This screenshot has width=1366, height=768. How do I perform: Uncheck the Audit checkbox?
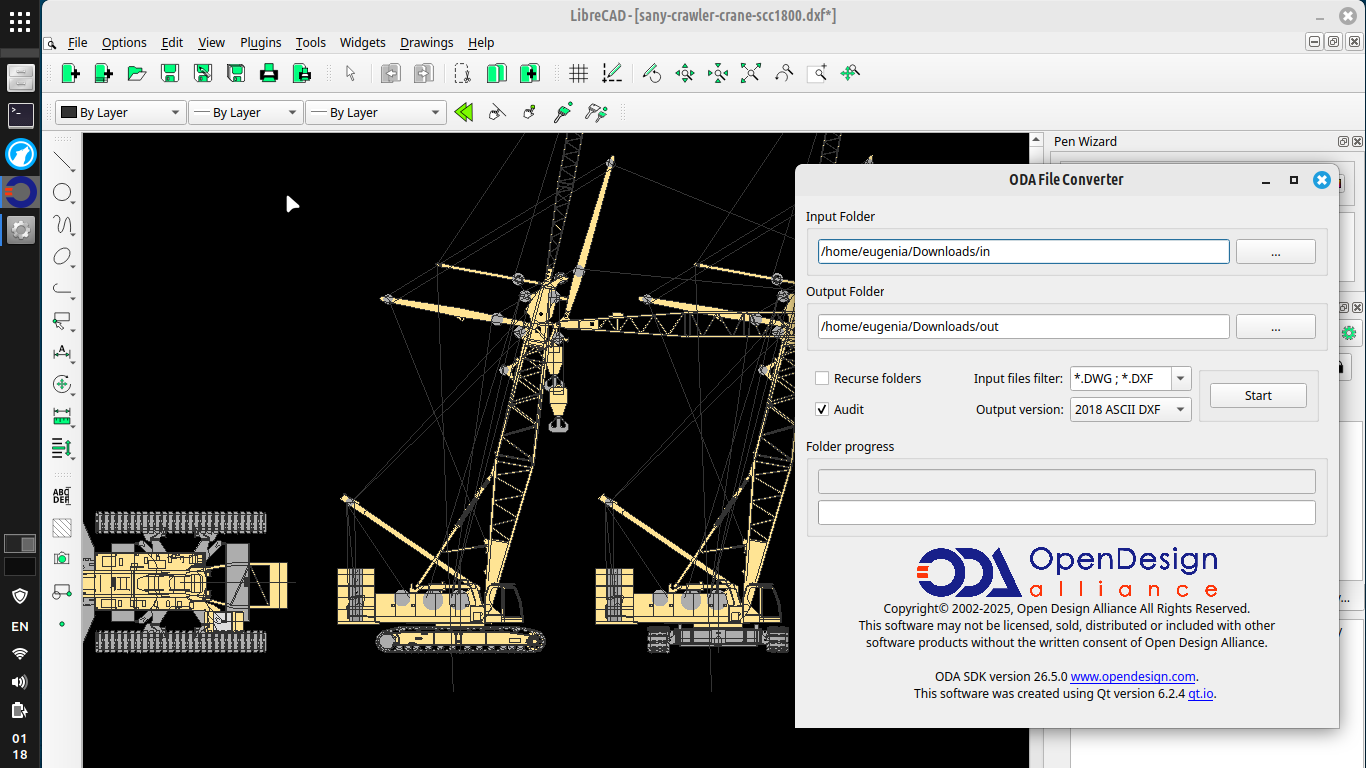pyautogui.click(x=822, y=409)
